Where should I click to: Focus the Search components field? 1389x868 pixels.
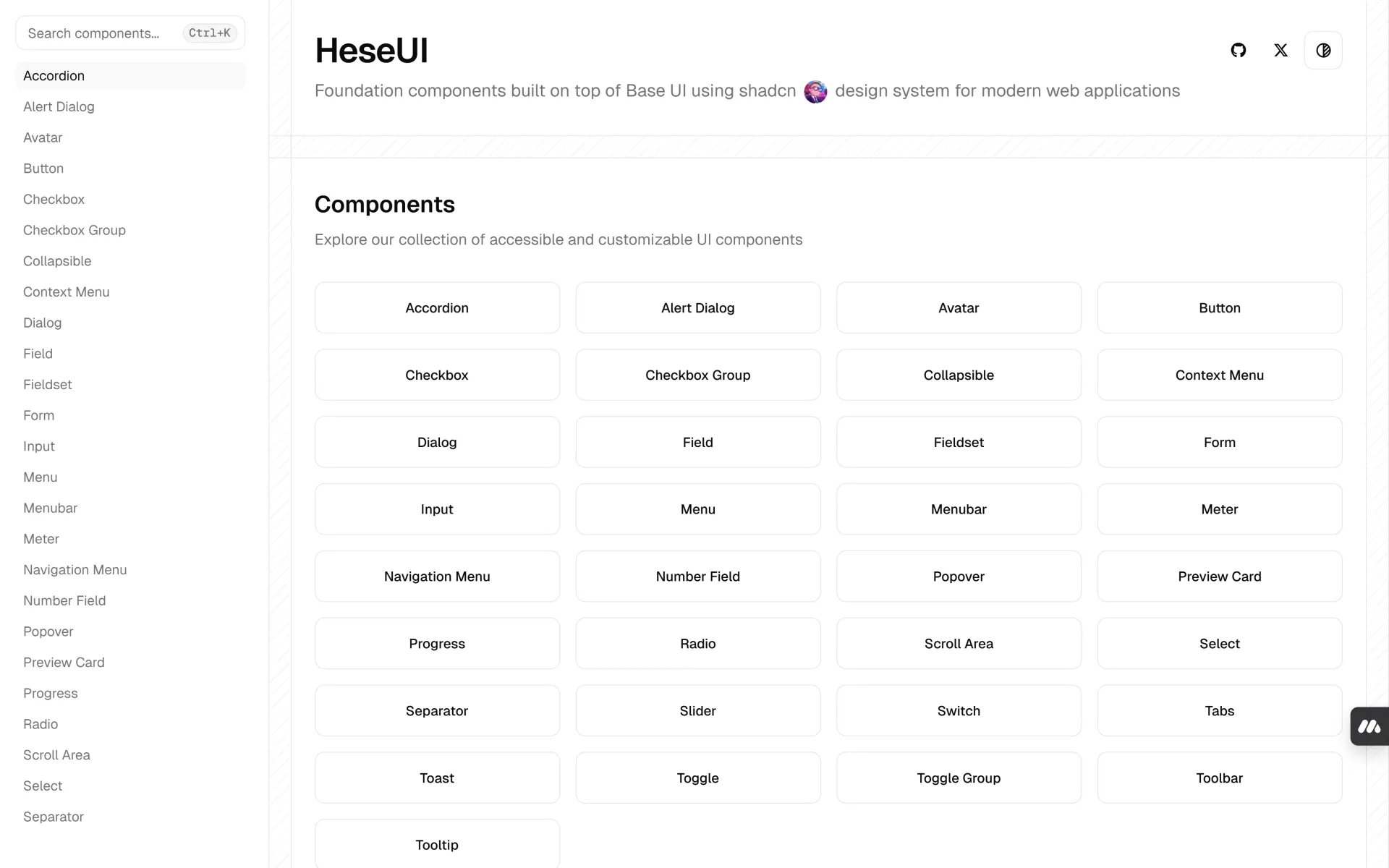click(x=101, y=33)
